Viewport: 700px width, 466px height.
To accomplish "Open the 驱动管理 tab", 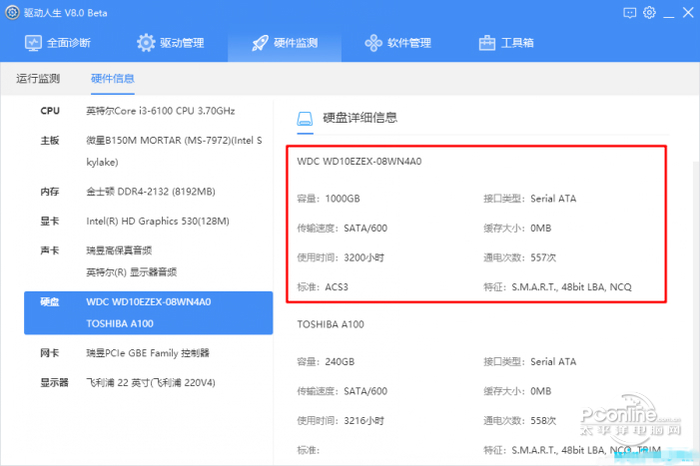I will coord(171,43).
